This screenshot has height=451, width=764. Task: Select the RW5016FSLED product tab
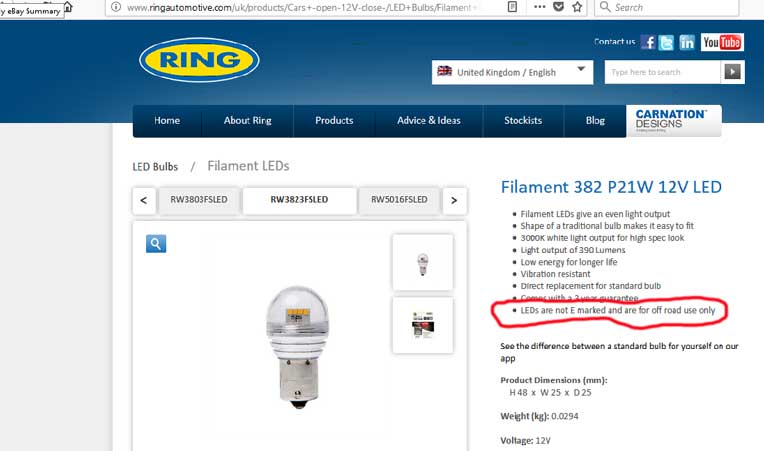pos(399,200)
